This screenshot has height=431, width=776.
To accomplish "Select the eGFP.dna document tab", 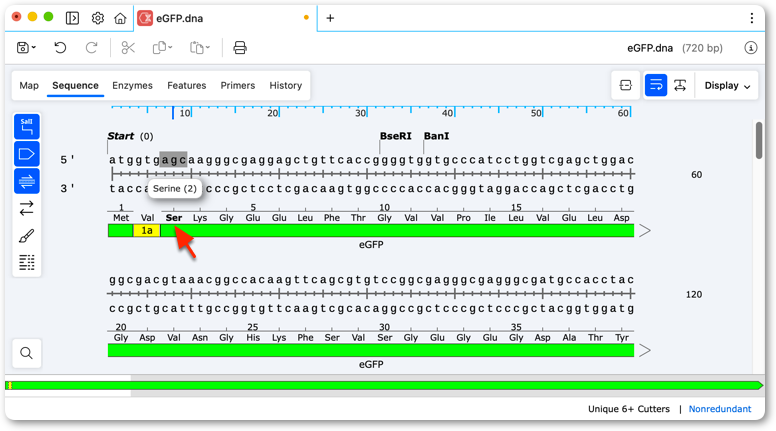I will point(225,18).
